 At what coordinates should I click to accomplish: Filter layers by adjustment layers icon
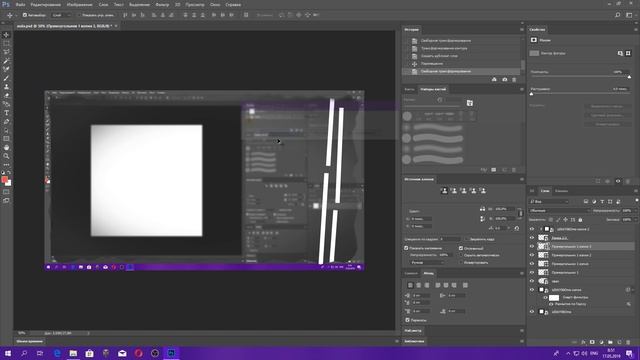(x=594, y=202)
